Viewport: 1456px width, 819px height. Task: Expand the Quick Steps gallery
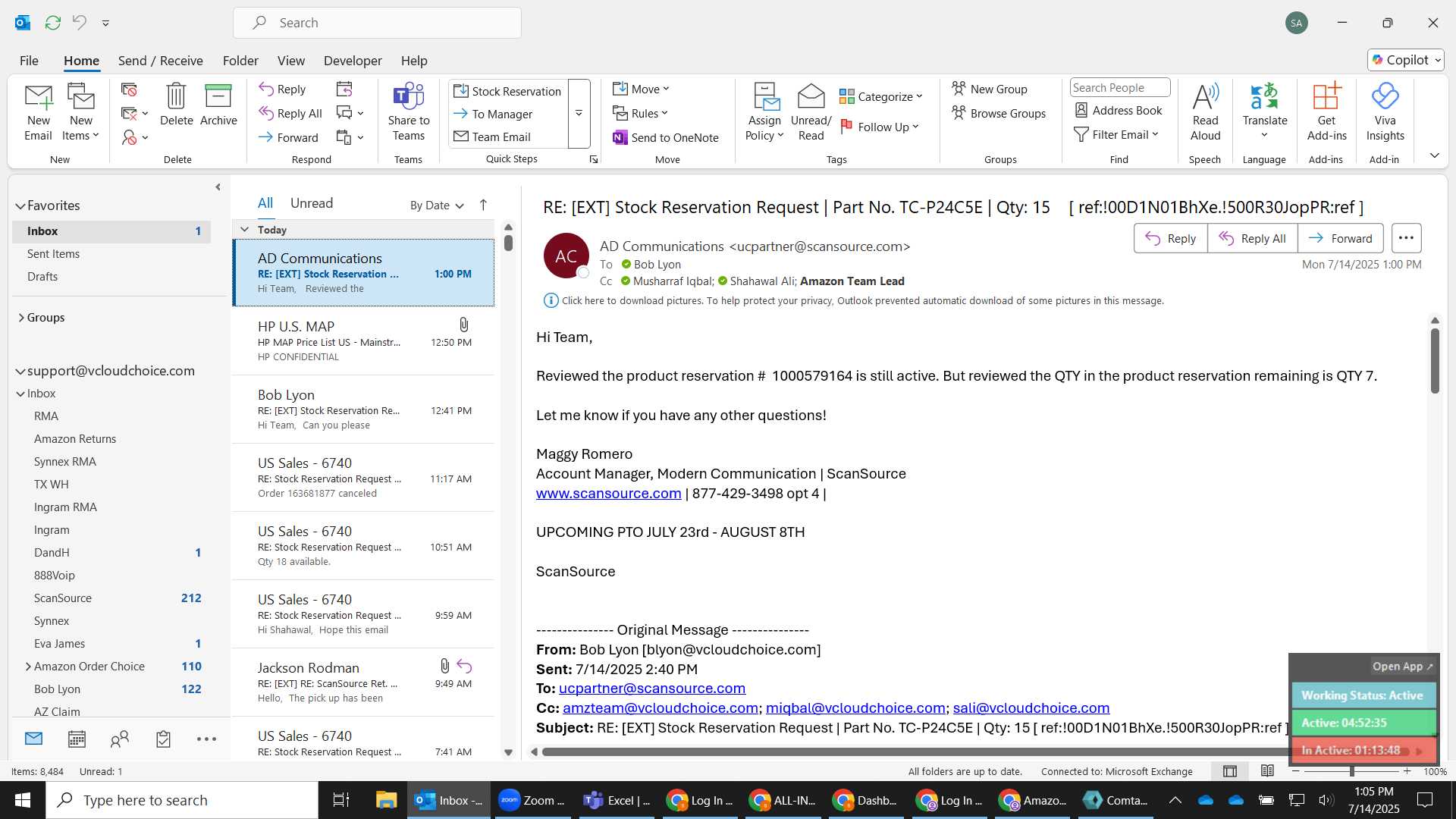click(x=579, y=114)
